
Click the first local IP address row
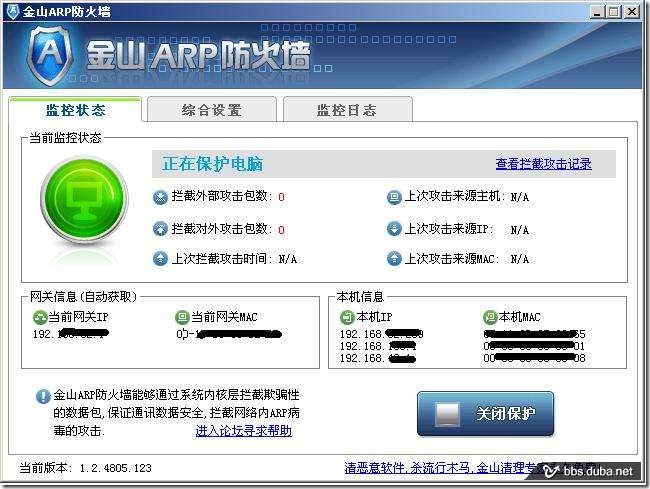pos(381,334)
